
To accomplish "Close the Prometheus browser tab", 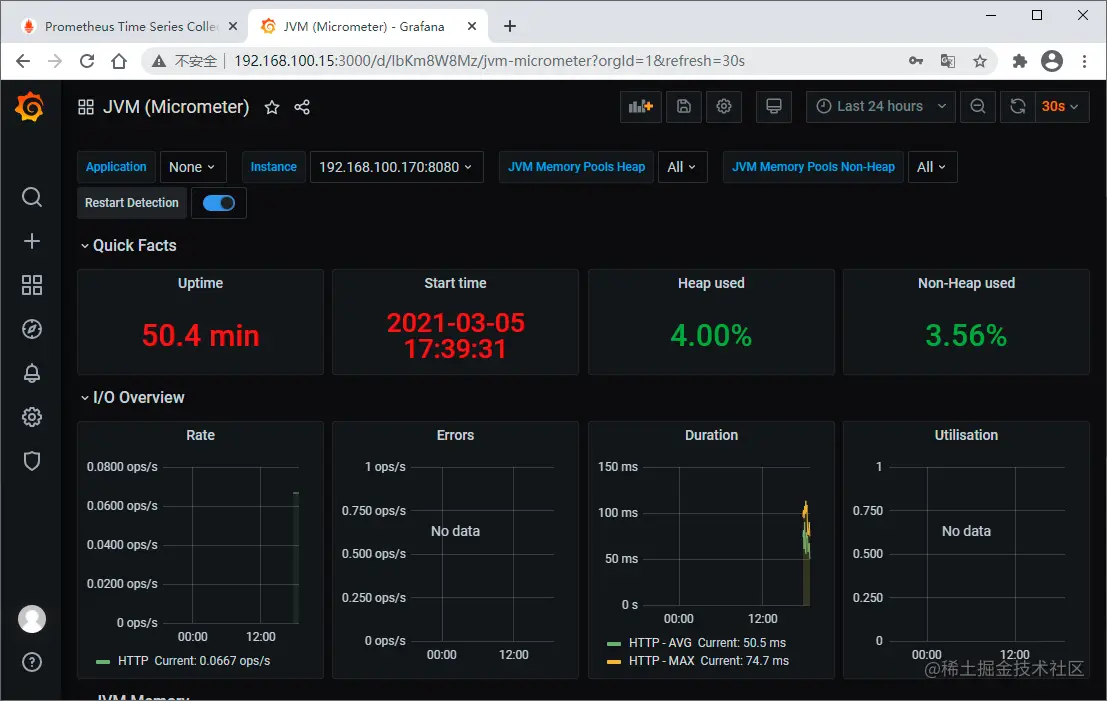I will [233, 26].
